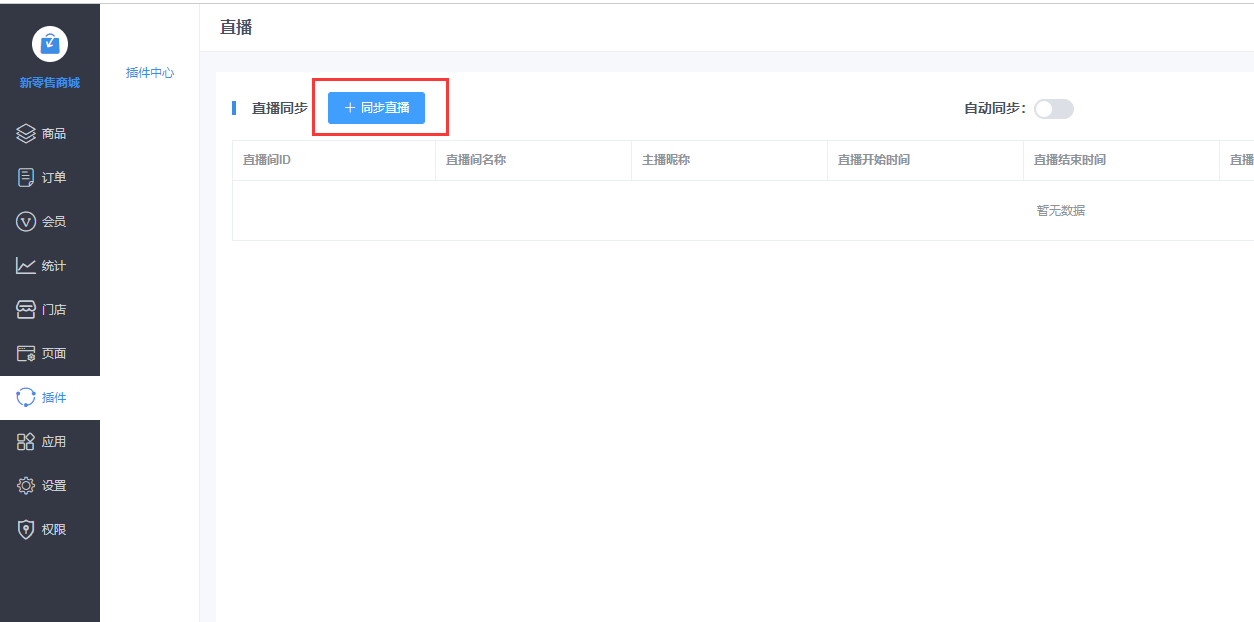The height and width of the screenshot is (622, 1254).
Task: Open the 商品 menu label
Action: pyautogui.click(x=54, y=133)
